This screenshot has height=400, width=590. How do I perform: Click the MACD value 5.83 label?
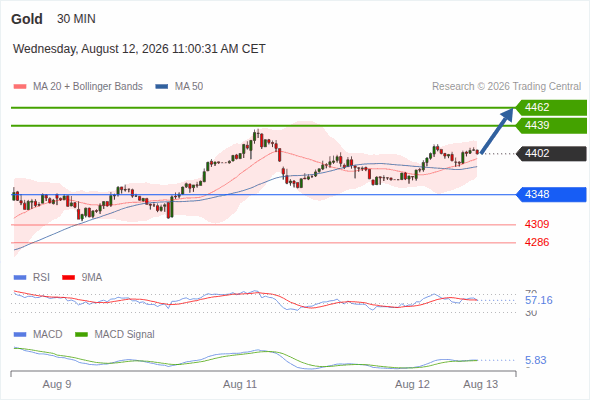point(536,360)
